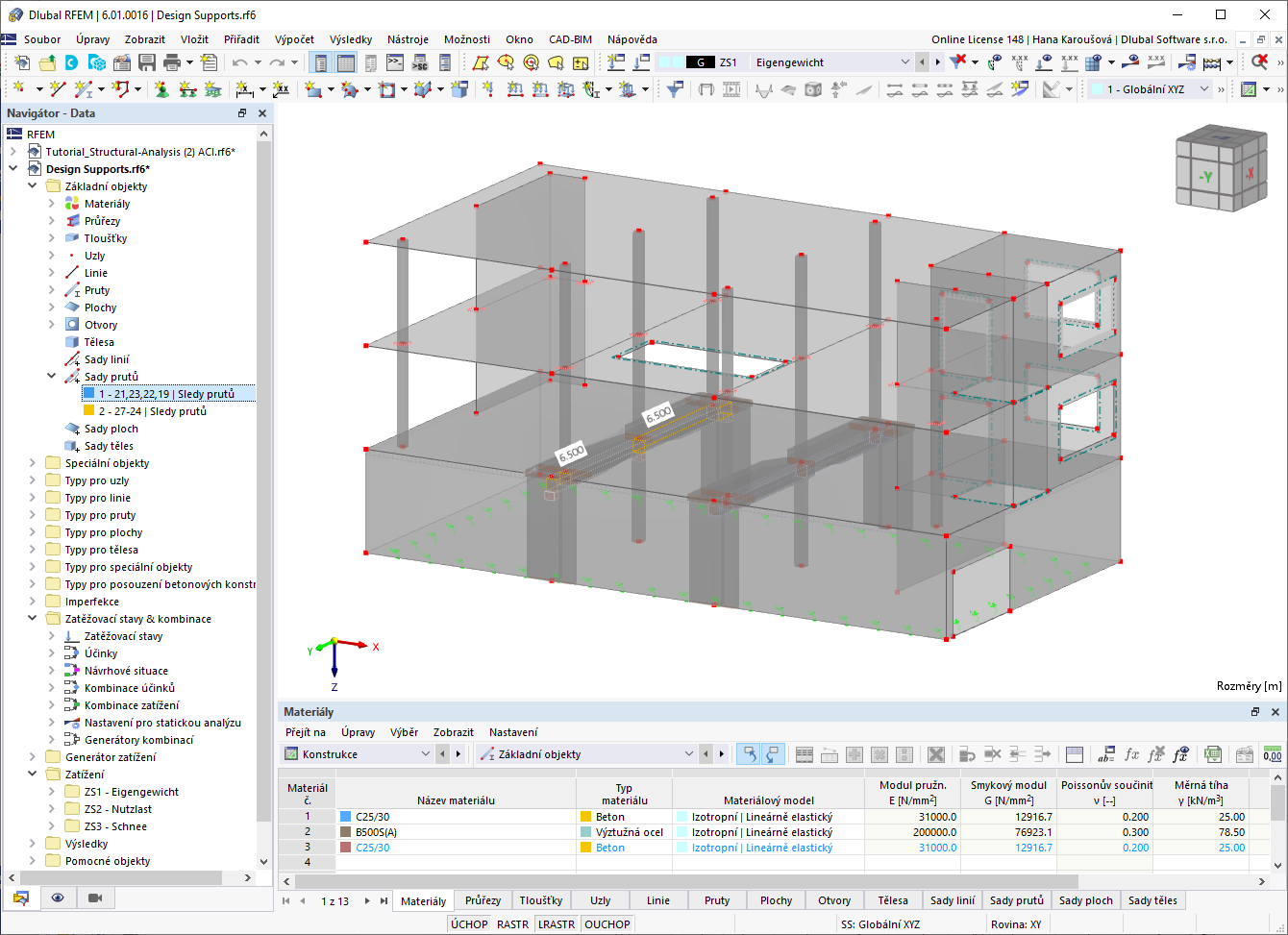Image resolution: width=1288 pixels, height=935 pixels.
Task: Open the load case Eigengewicht dropdown
Action: [904, 62]
